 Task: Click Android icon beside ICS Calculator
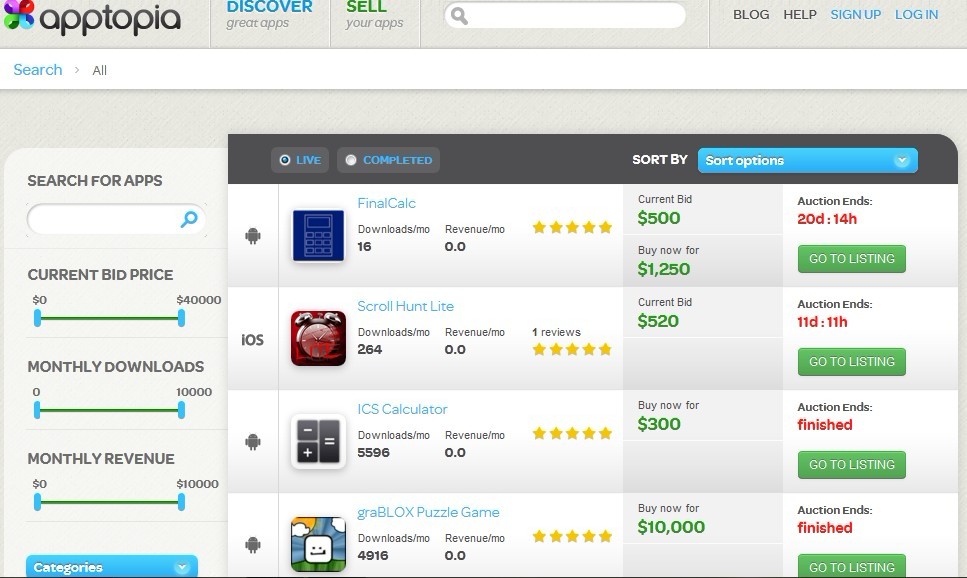(x=253, y=442)
